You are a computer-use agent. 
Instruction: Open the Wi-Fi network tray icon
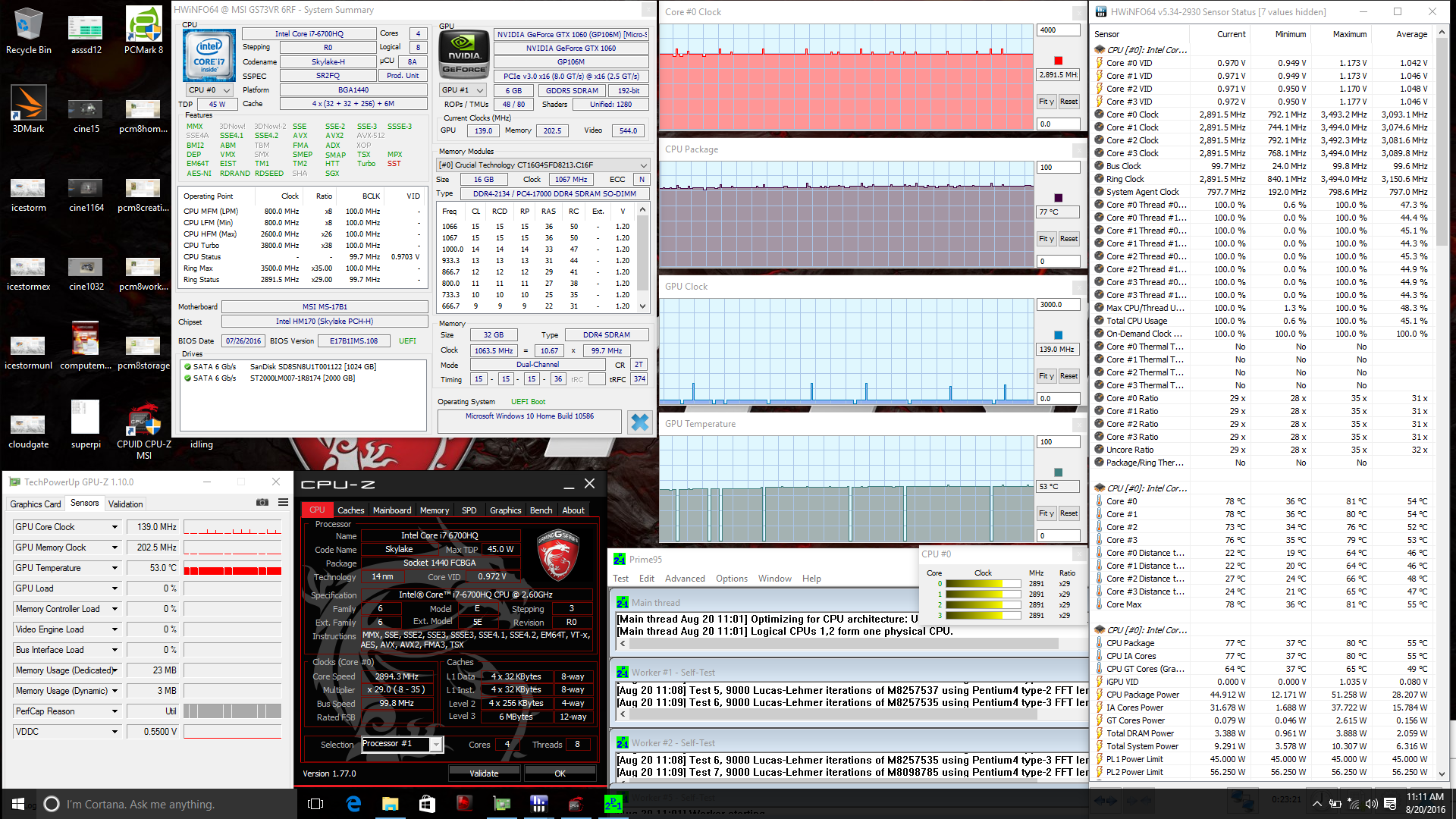pyautogui.click(x=1354, y=804)
